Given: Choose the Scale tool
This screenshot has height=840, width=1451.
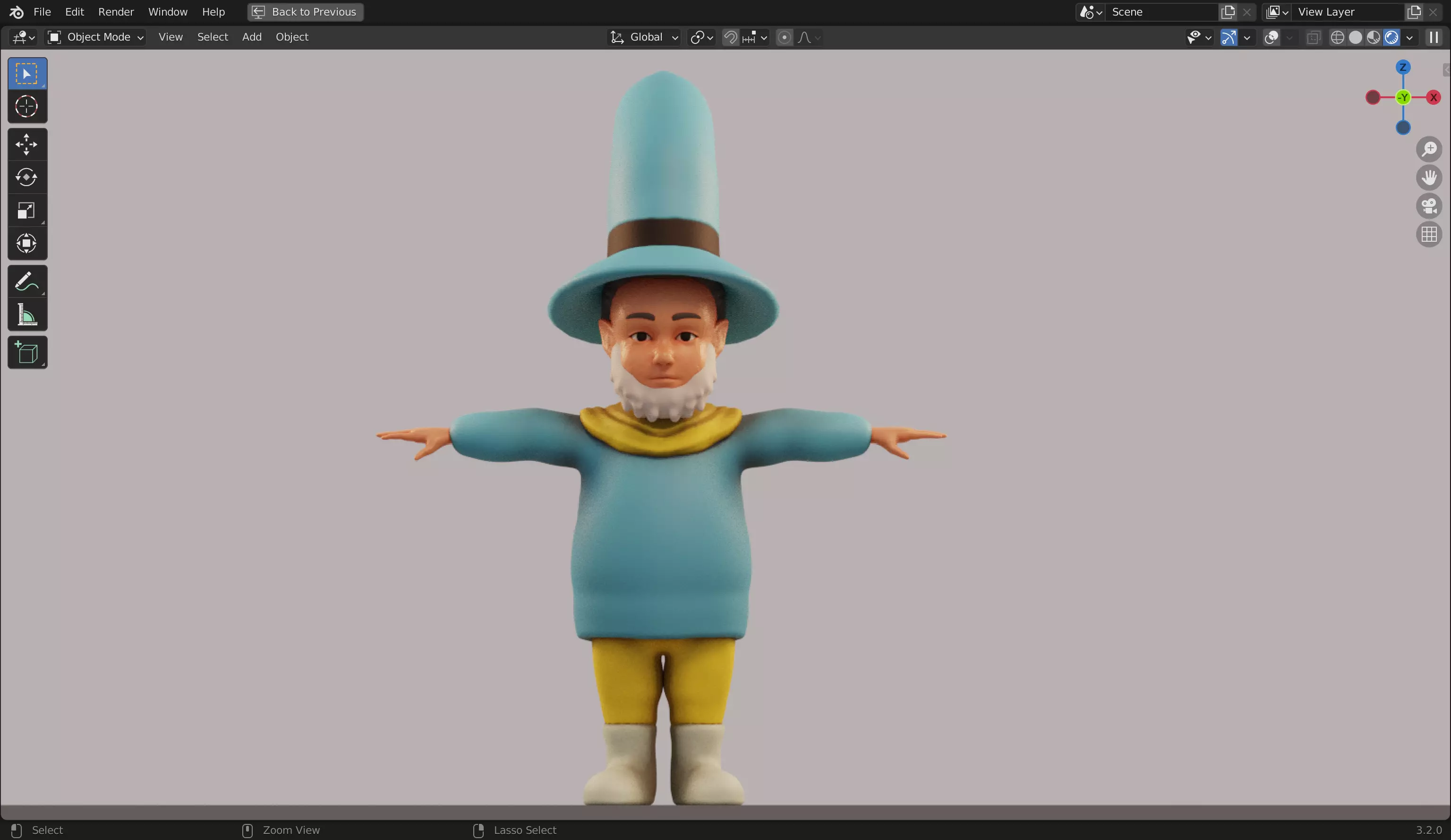Looking at the screenshot, I should click(26, 211).
